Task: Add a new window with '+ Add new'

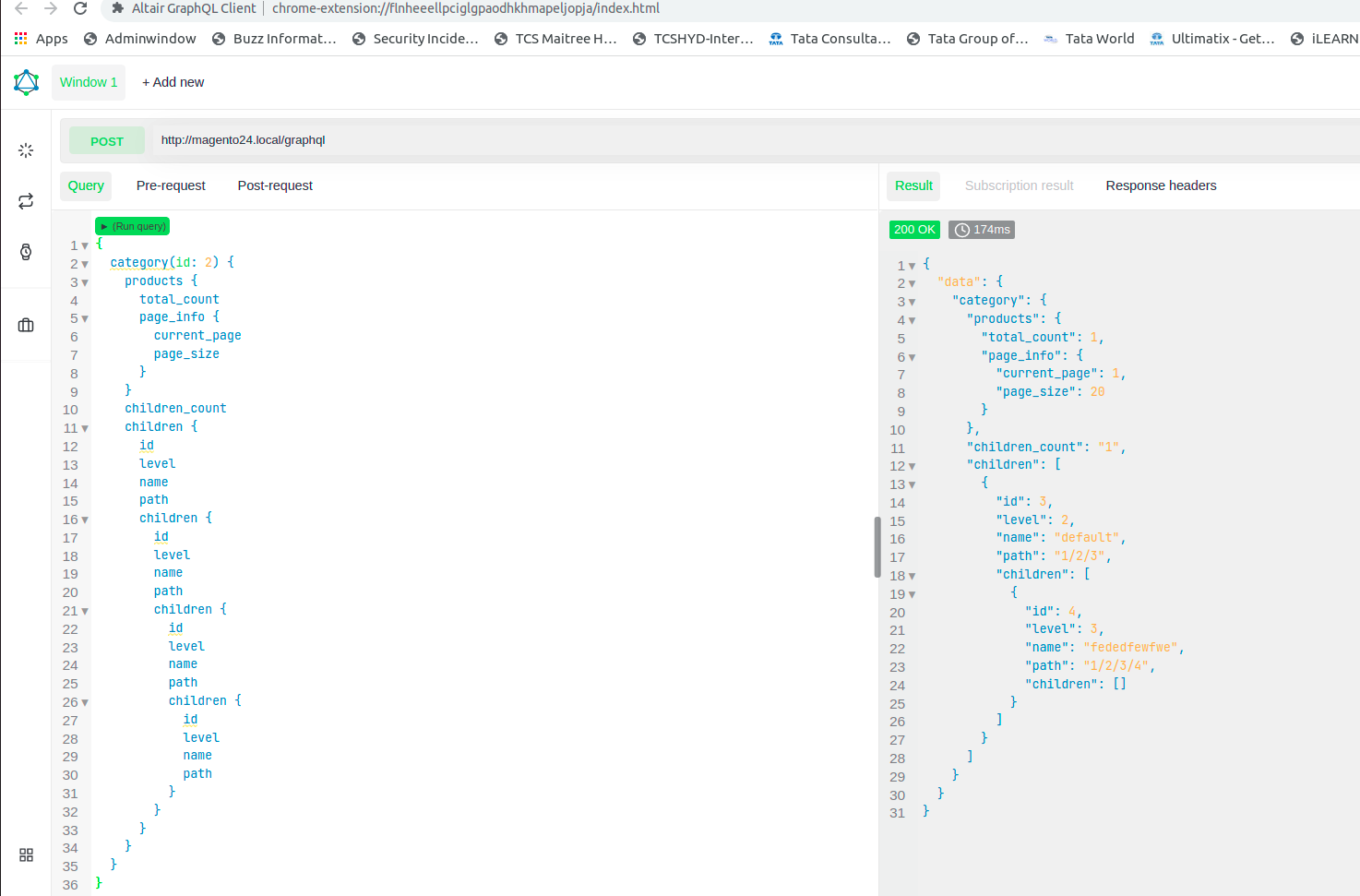Action: coord(173,82)
